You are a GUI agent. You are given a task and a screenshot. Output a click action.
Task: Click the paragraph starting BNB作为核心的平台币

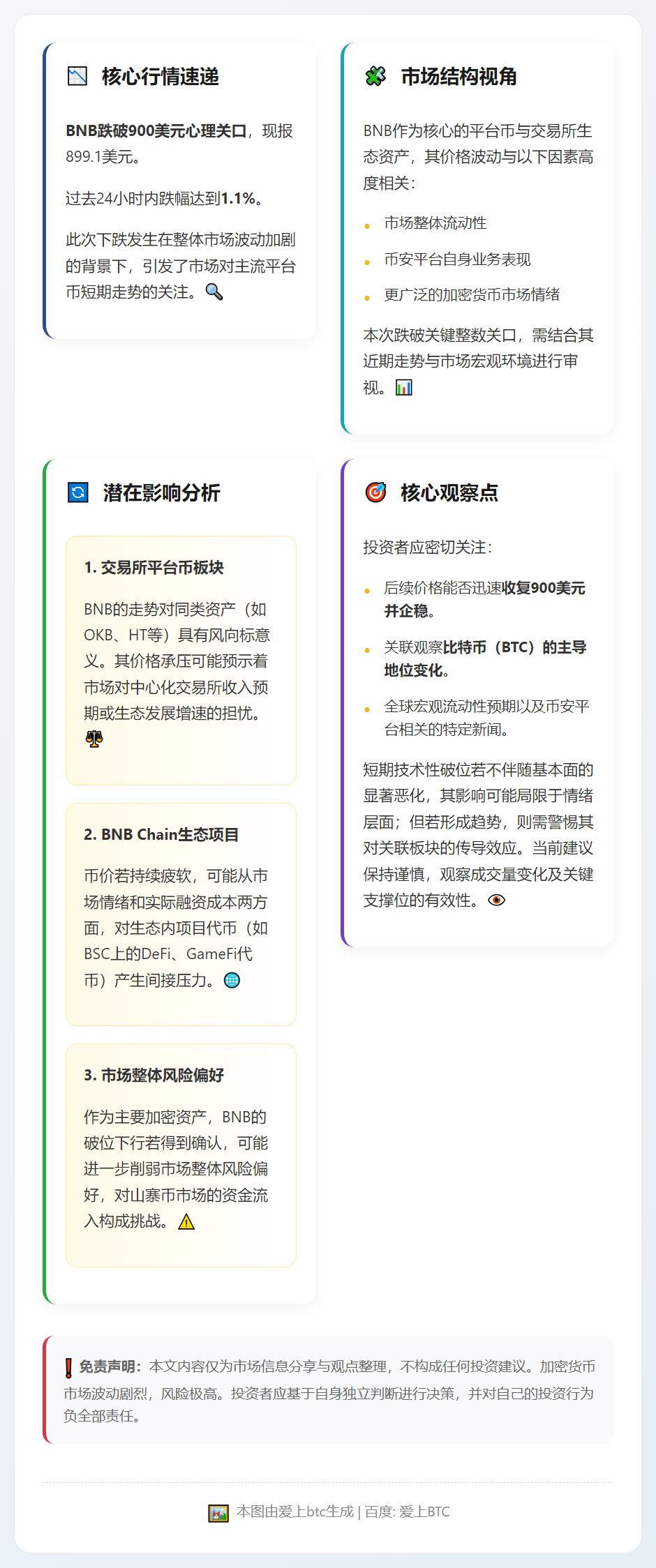click(478, 157)
